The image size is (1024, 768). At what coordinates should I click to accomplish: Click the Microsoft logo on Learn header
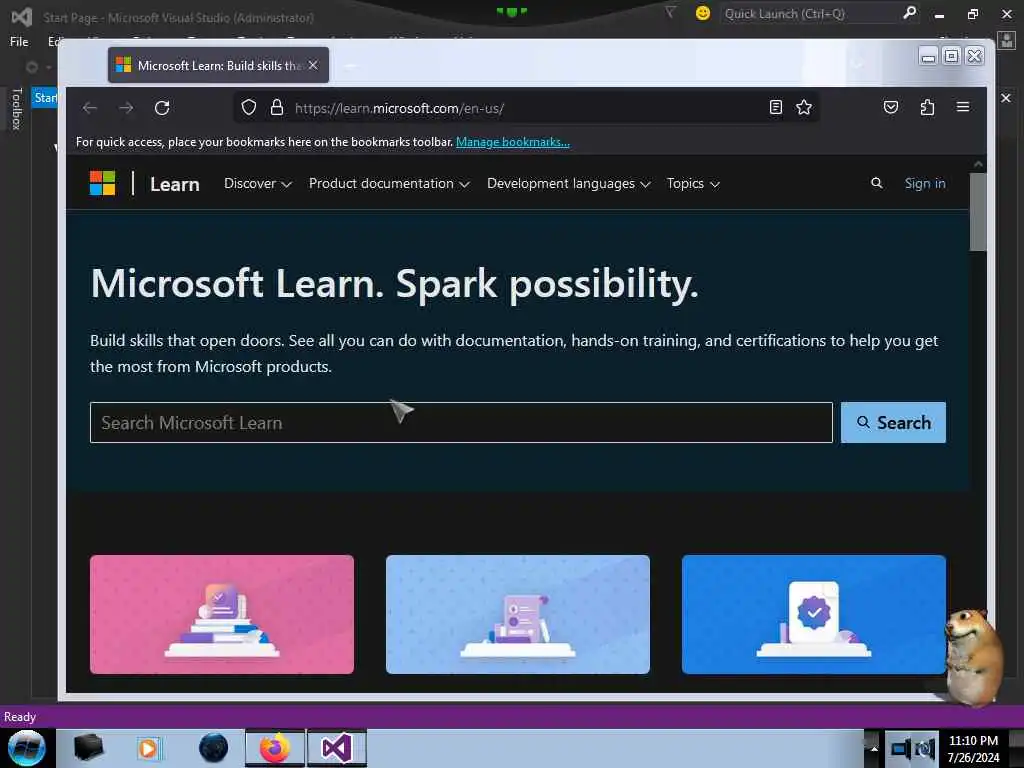pos(103,183)
